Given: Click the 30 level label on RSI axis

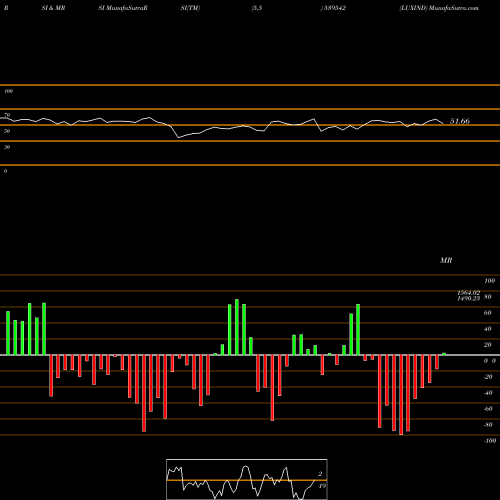Looking at the screenshot, I should 7,147.
